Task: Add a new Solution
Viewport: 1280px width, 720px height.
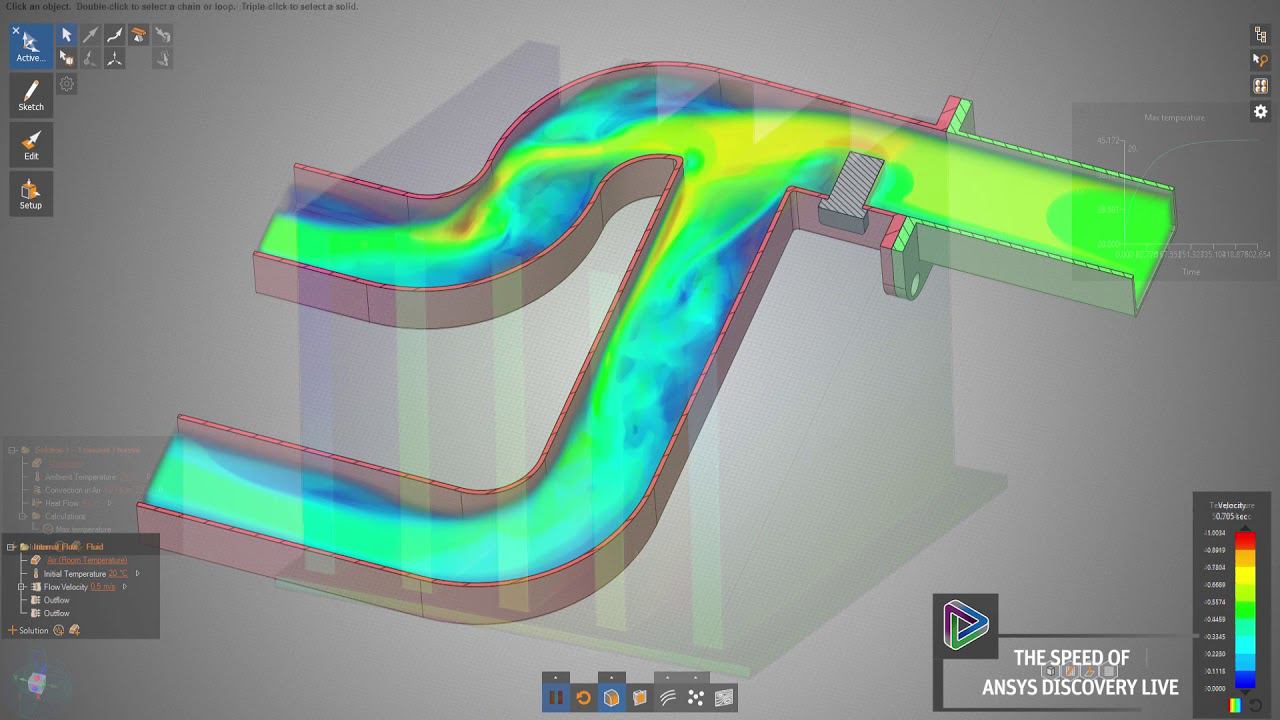Action: coord(28,631)
